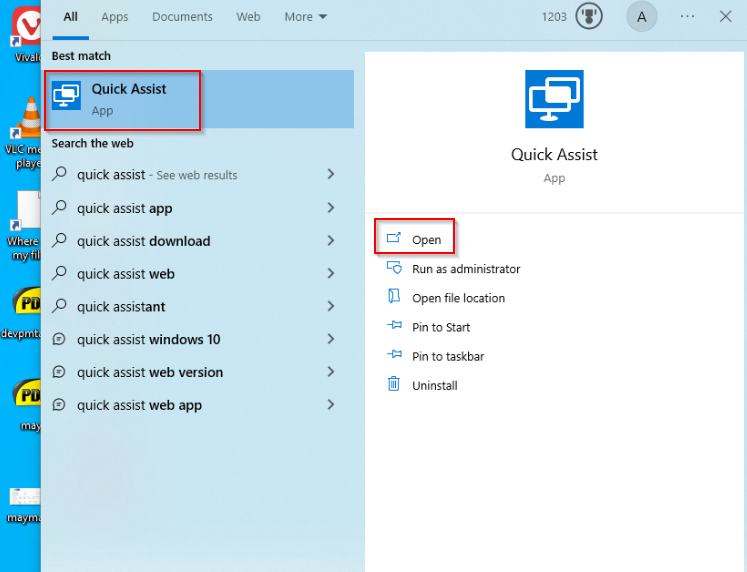
Task: Click the chat icon beside 'quick assist web app'
Action: tap(59, 405)
